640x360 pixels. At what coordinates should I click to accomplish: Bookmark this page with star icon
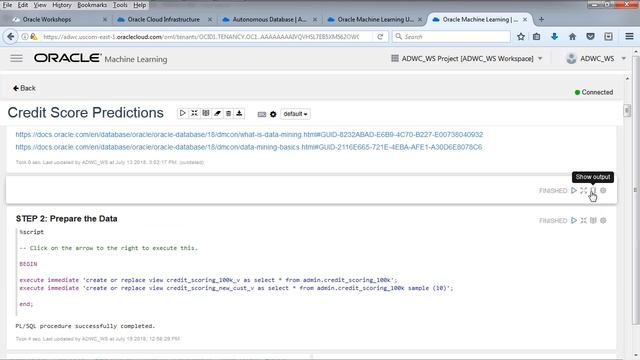tap(521, 37)
